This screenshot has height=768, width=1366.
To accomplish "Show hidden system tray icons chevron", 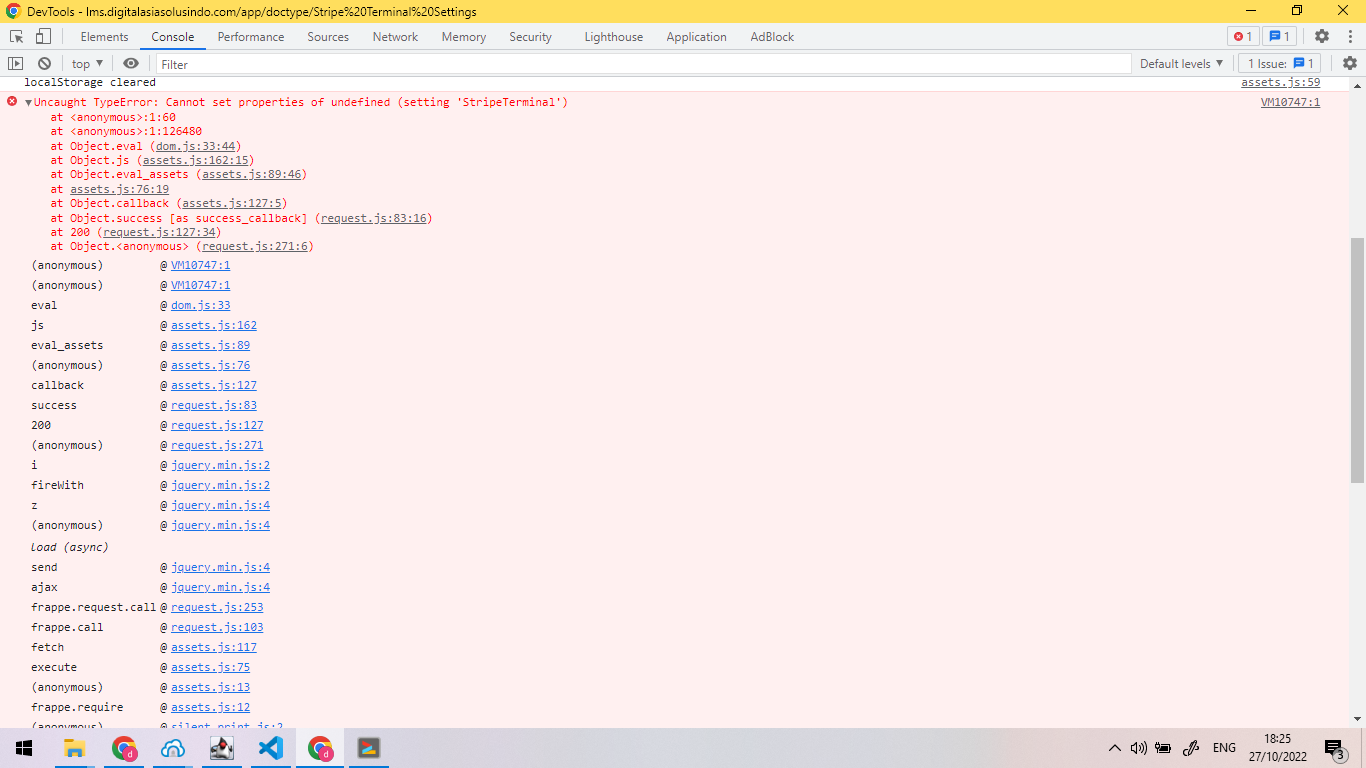I will tap(1114, 748).
